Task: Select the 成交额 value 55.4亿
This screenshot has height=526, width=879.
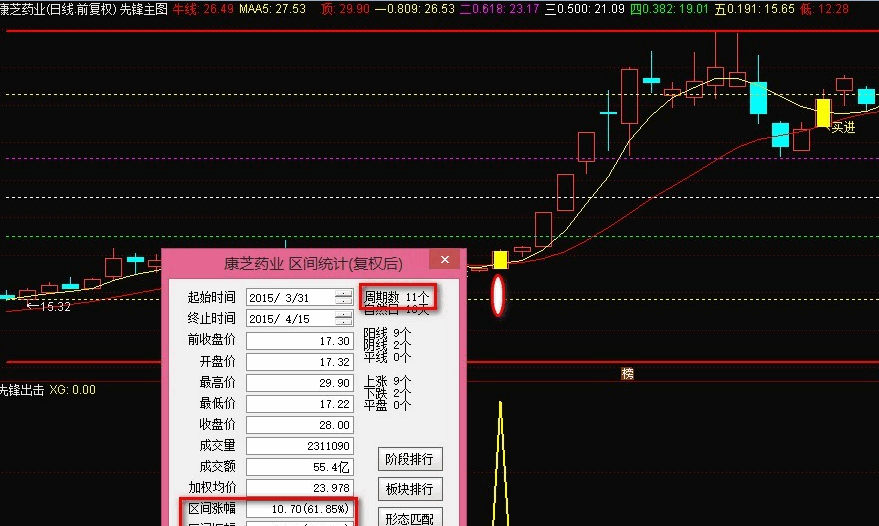Action: (299, 467)
